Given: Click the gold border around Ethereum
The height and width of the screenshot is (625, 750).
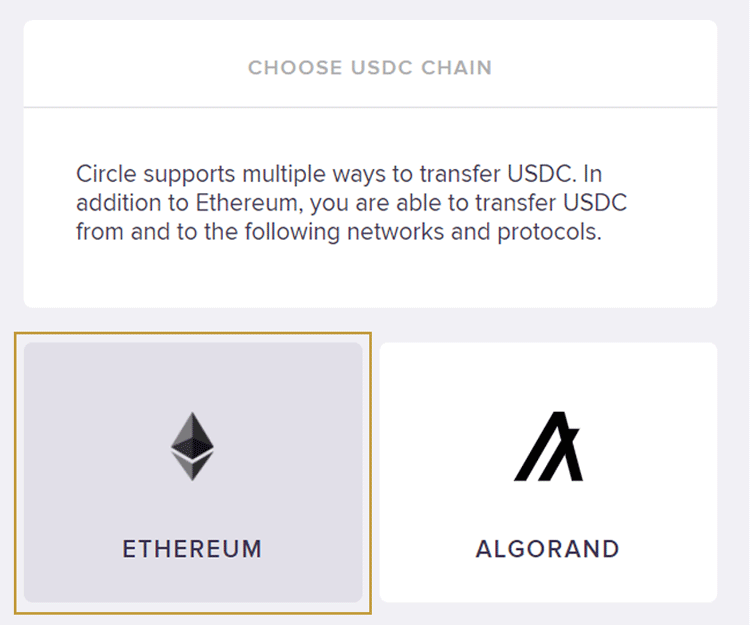Looking at the screenshot, I should (193, 333).
